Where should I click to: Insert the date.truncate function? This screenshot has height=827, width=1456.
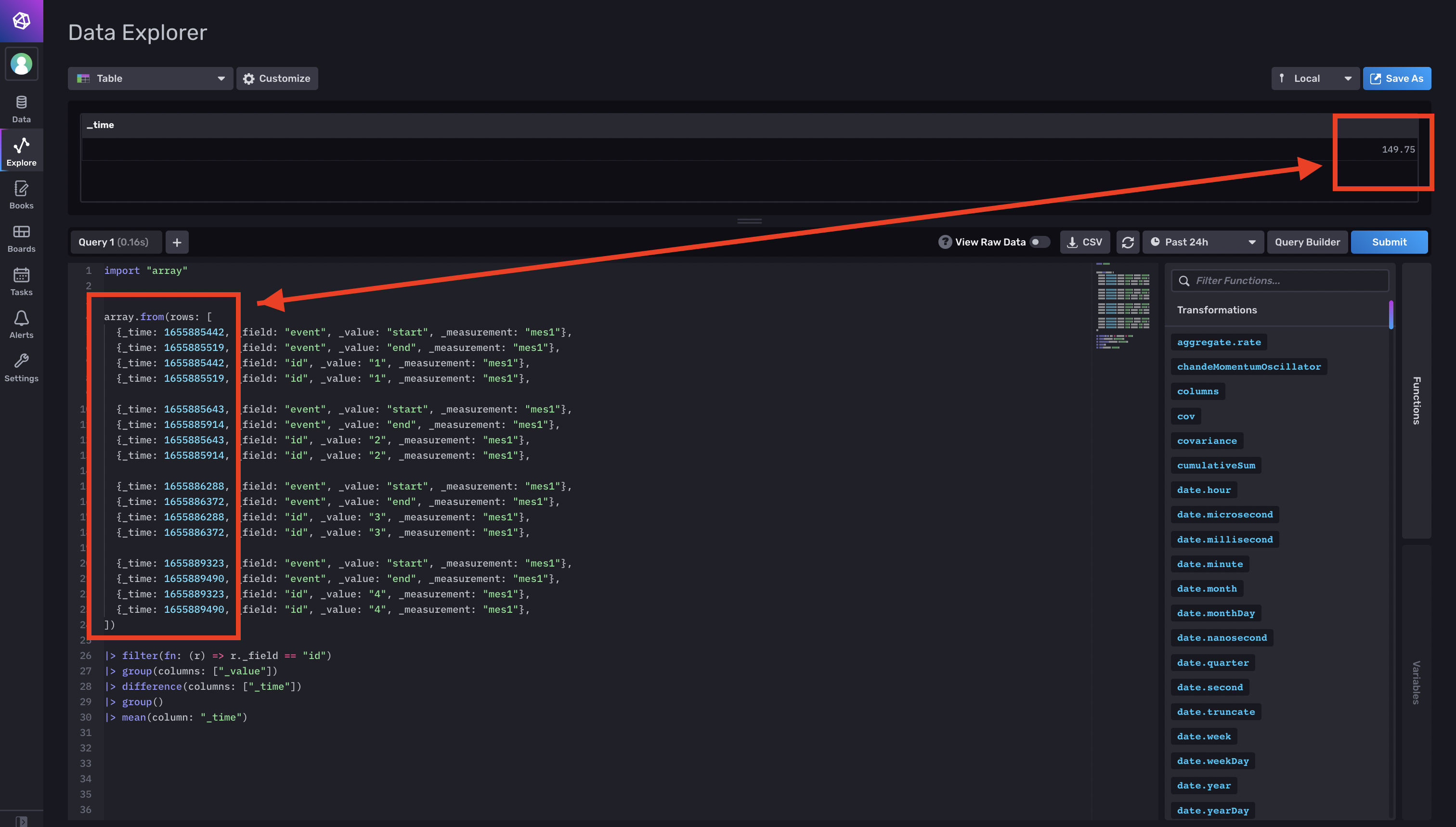click(1216, 711)
